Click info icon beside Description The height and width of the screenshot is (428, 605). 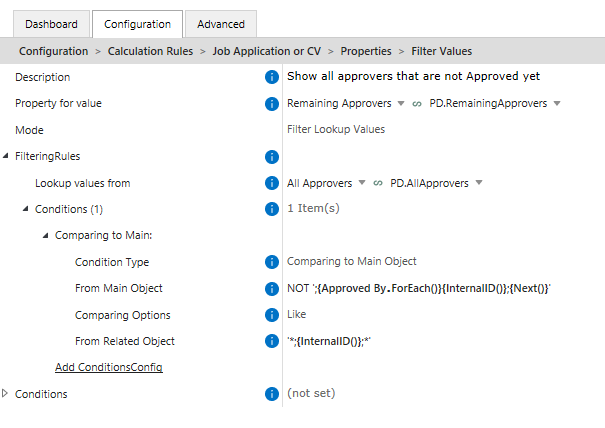272,77
